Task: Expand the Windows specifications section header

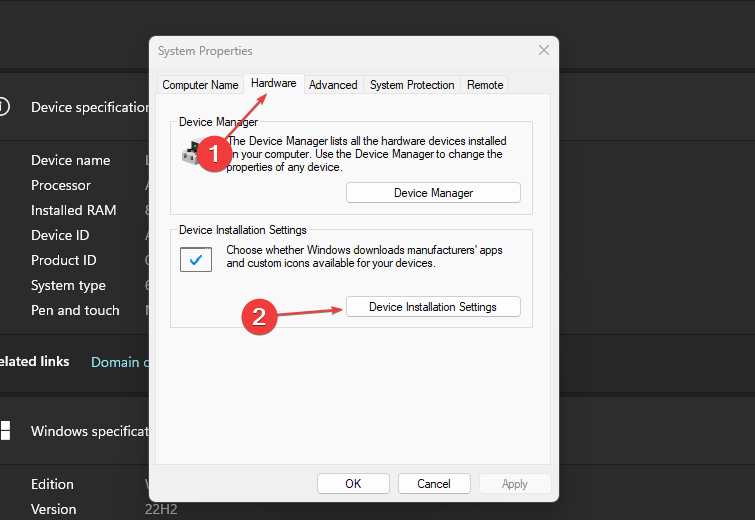Action: click(x=90, y=431)
